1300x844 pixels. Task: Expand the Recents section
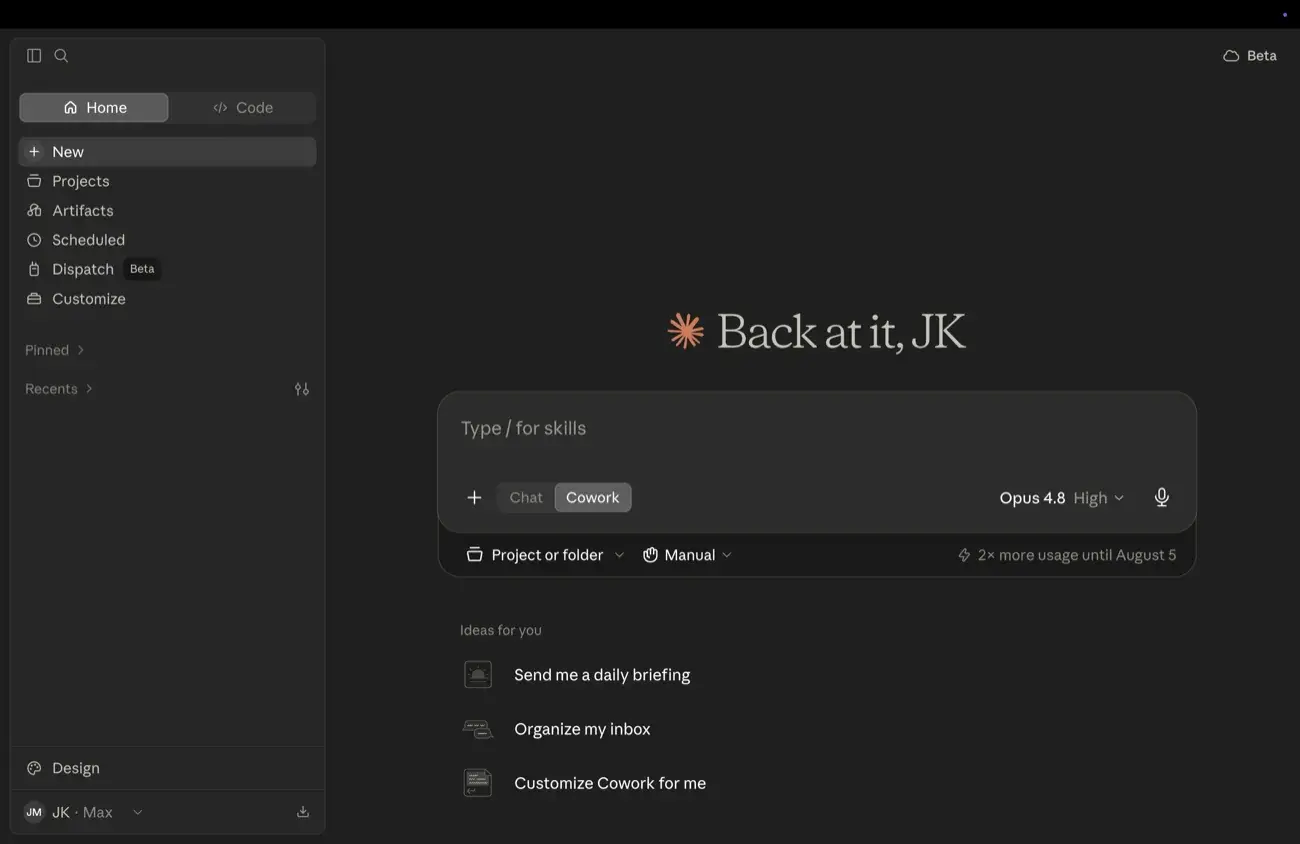pos(59,389)
